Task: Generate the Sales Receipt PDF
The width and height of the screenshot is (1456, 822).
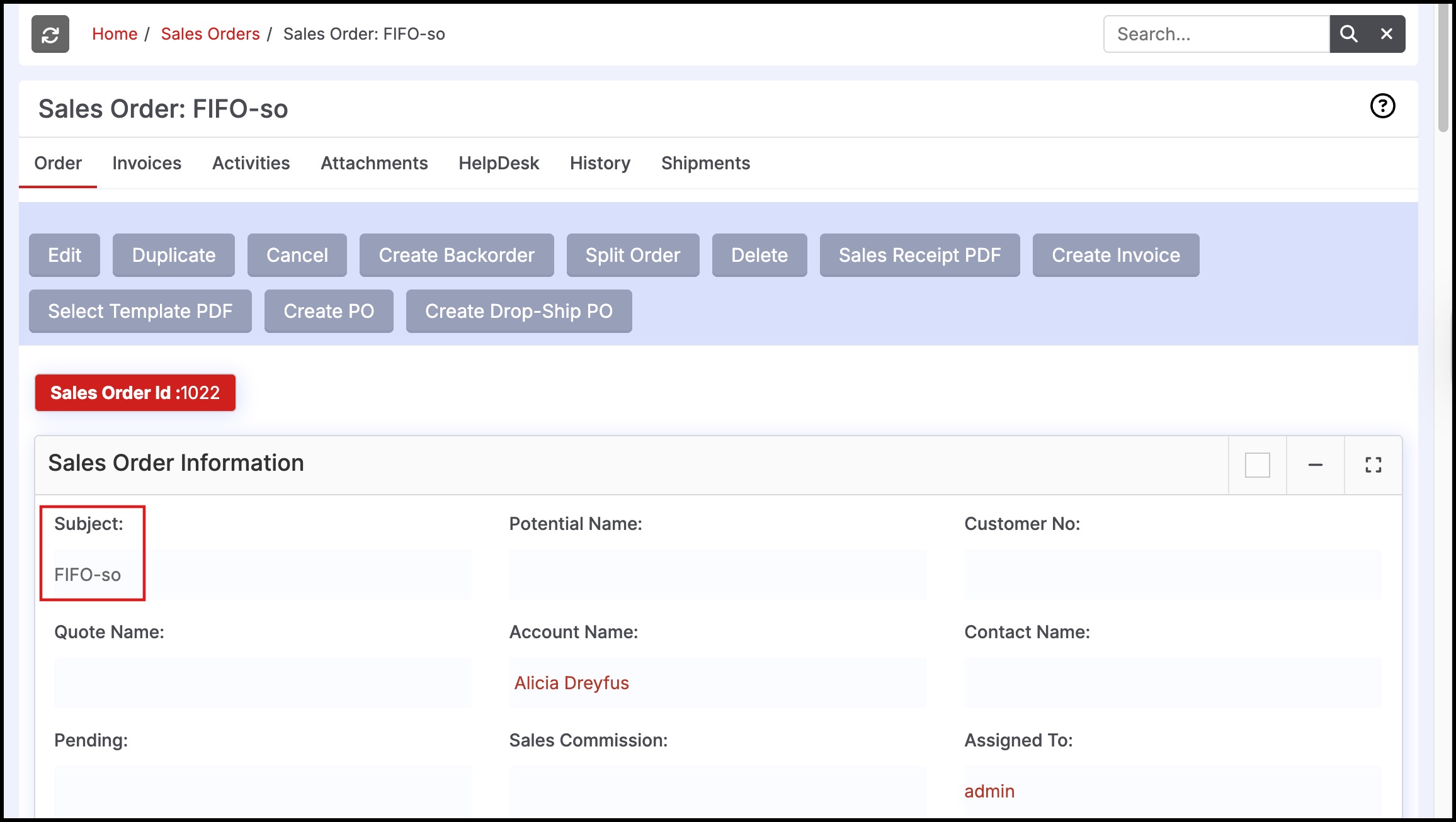Action: click(919, 255)
